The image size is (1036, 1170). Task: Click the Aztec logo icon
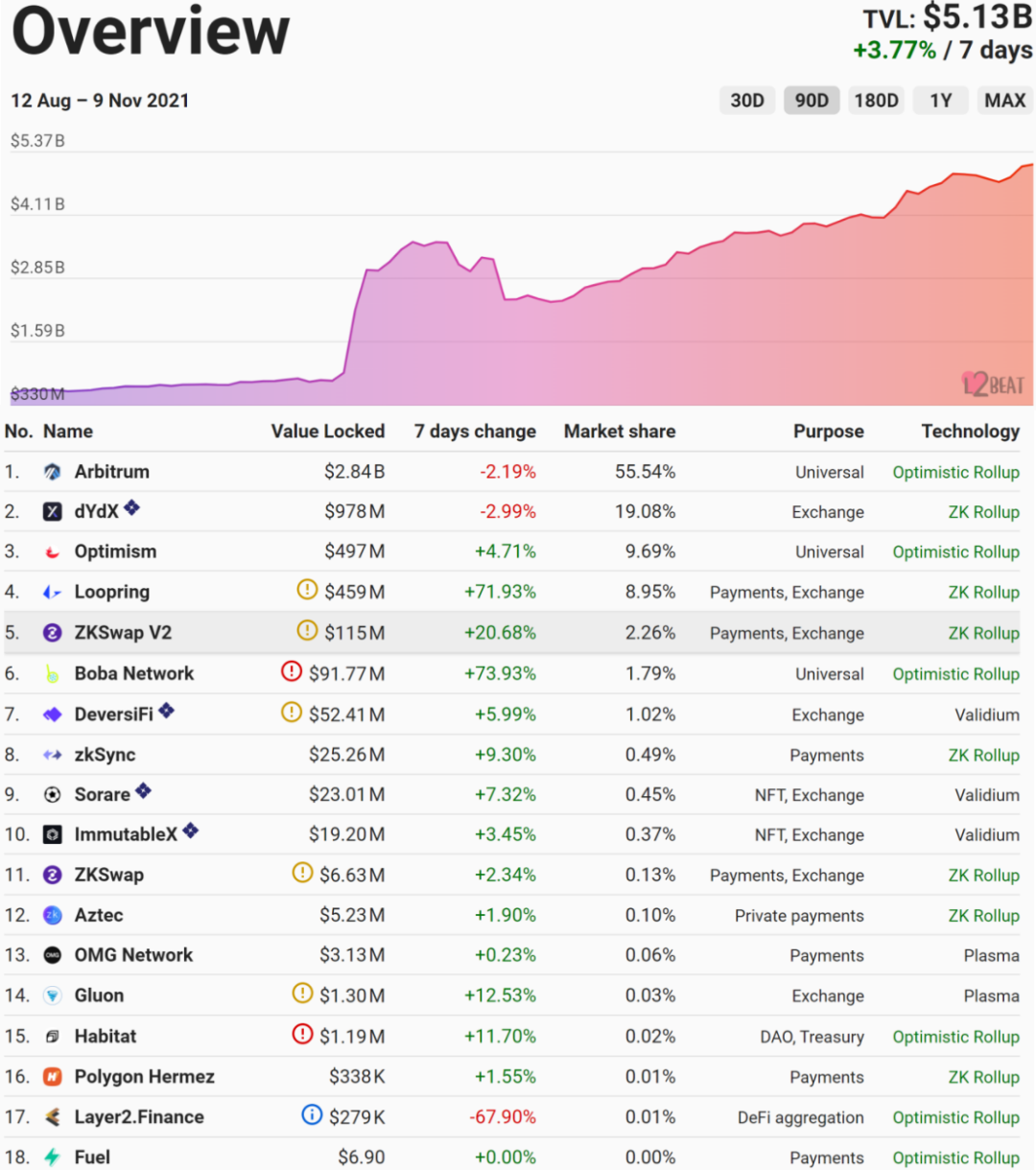53,916
